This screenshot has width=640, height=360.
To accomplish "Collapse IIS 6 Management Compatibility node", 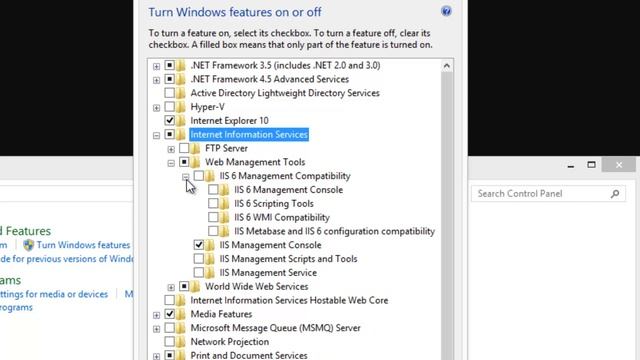I will click(x=186, y=177).
